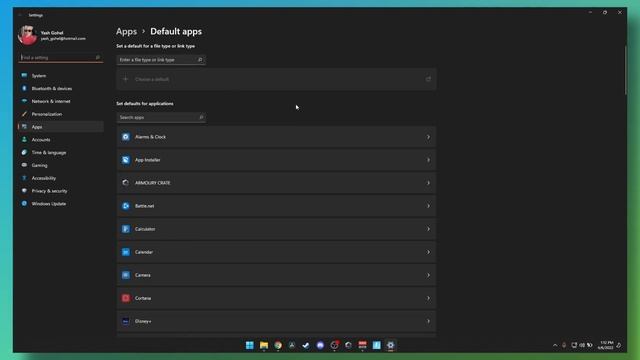Expand ARMOURY CRATE defaults chevron

tap(428, 183)
